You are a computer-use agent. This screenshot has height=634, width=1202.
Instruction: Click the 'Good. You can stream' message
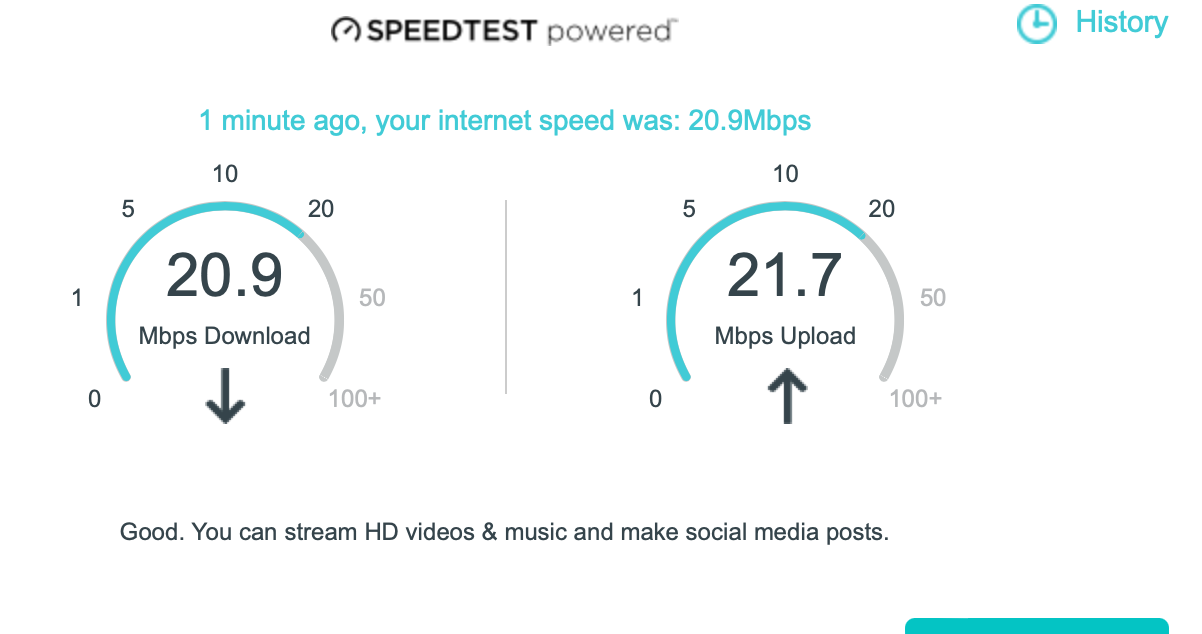(x=504, y=532)
